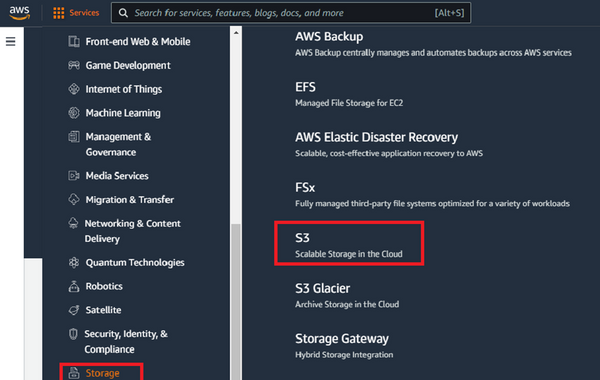Click 'Managed File Storage for EC2' description
This screenshot has height=380, width=600.
coord(349,103)
